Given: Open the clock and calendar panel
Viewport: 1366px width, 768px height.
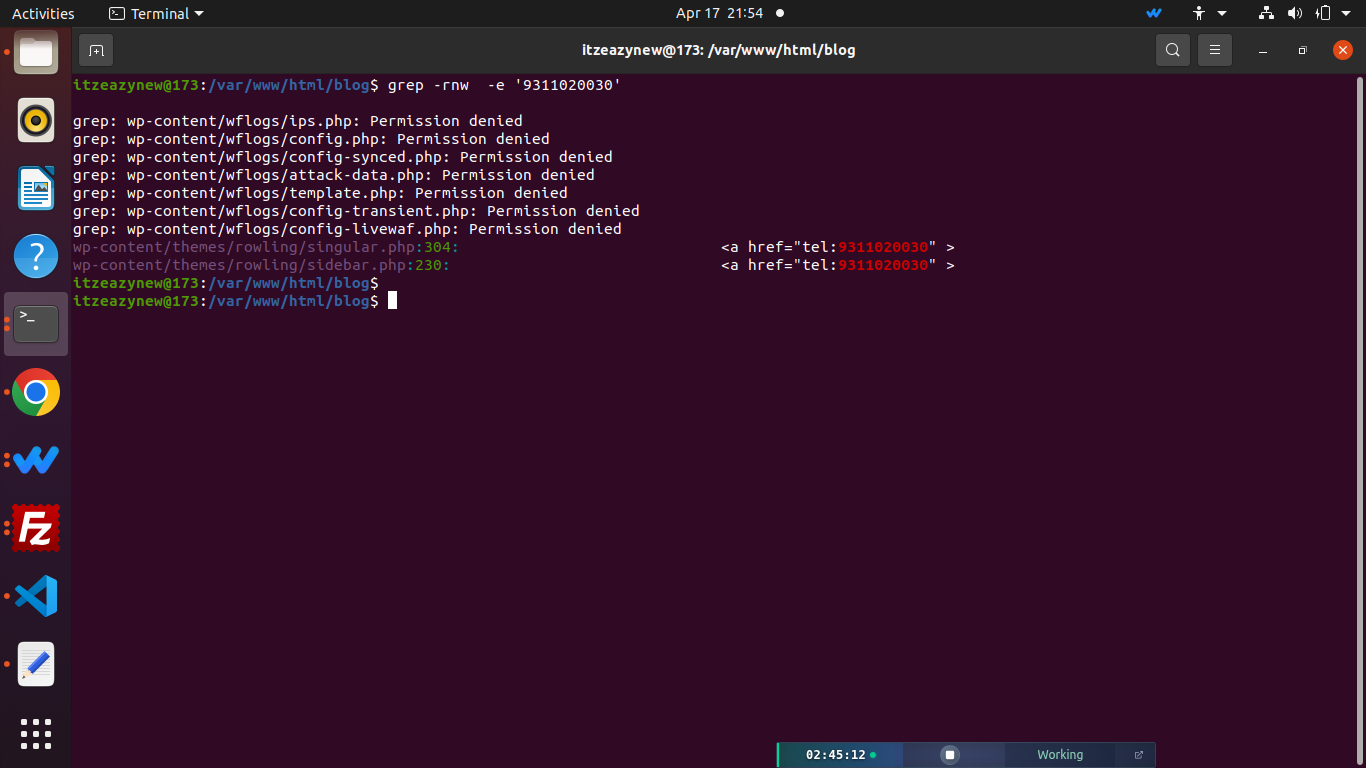Looking at the screenshot, I should pyautogui.click(x=719, y=13).
